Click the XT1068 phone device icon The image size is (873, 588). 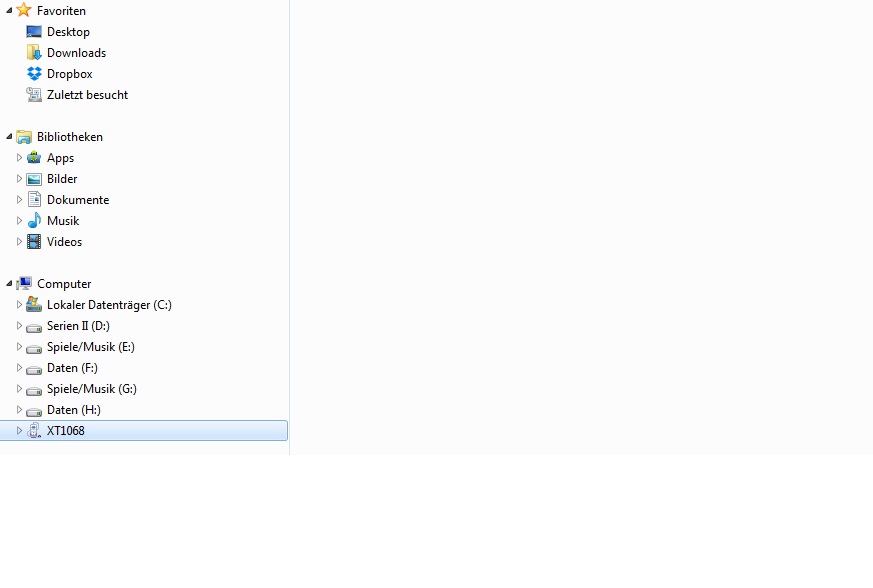[x=34, y=430]
